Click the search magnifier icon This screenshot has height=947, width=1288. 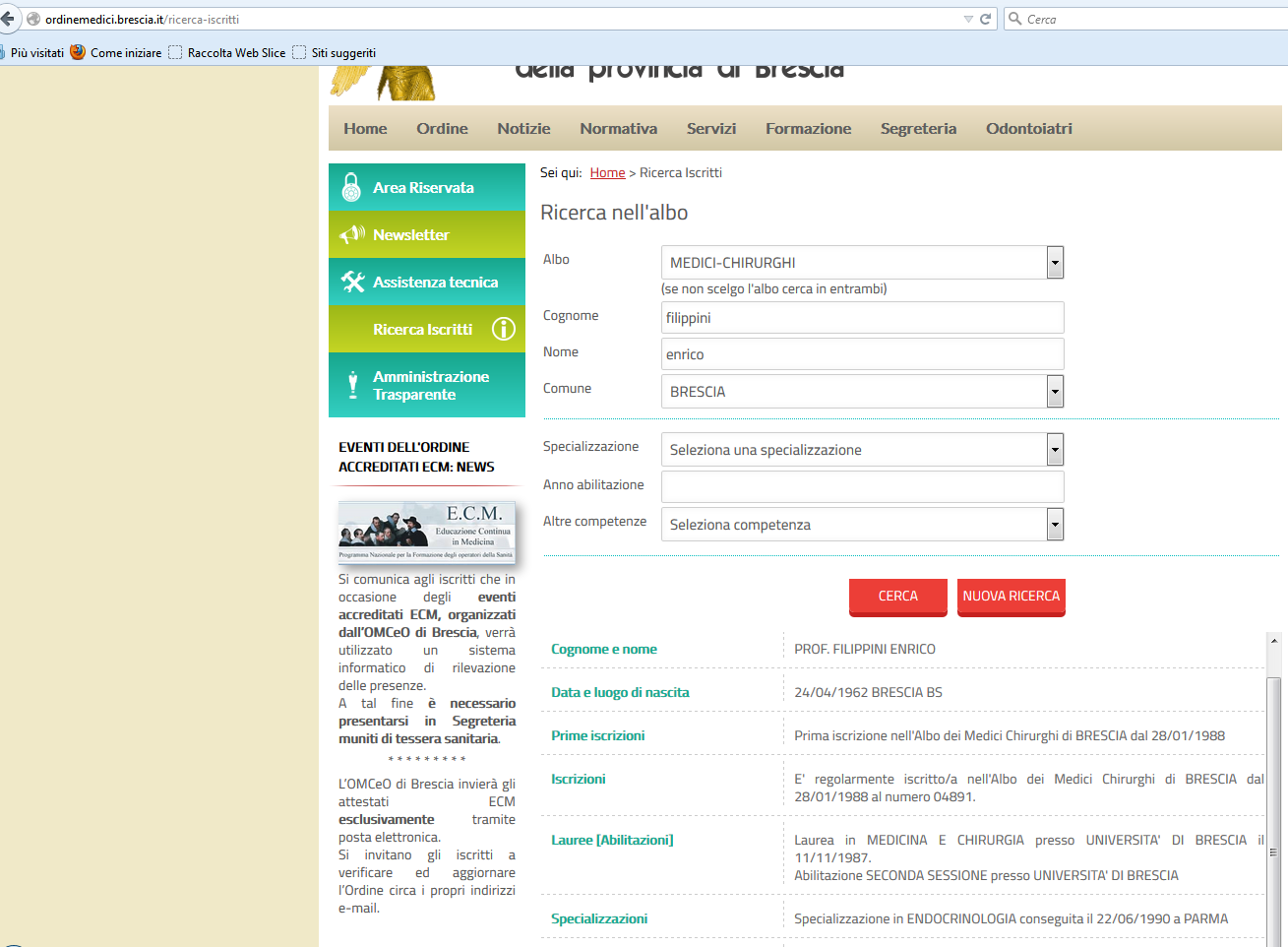coord(1015,19)
